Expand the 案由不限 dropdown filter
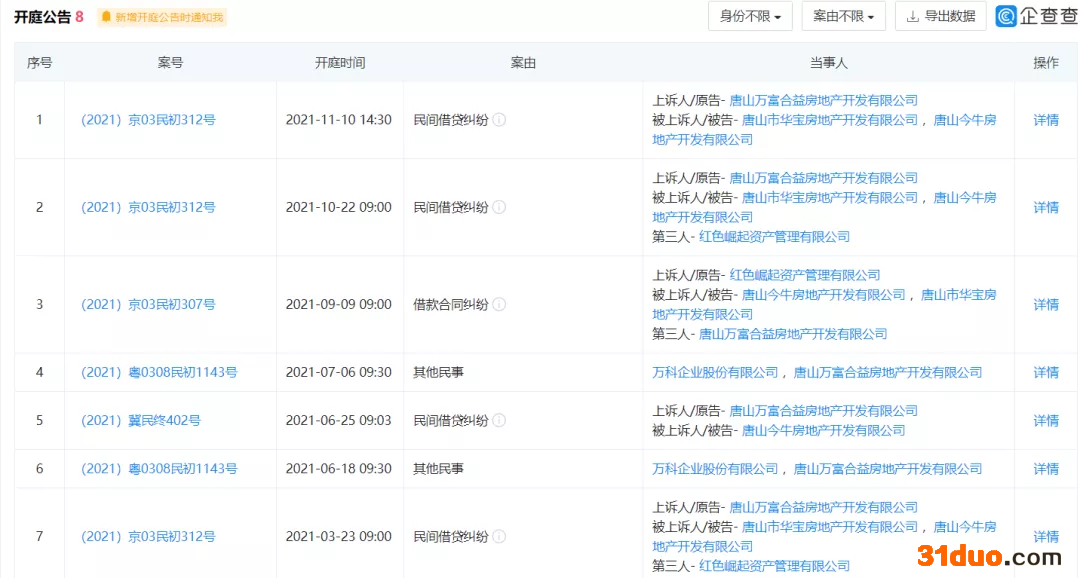 pos(843,16)
